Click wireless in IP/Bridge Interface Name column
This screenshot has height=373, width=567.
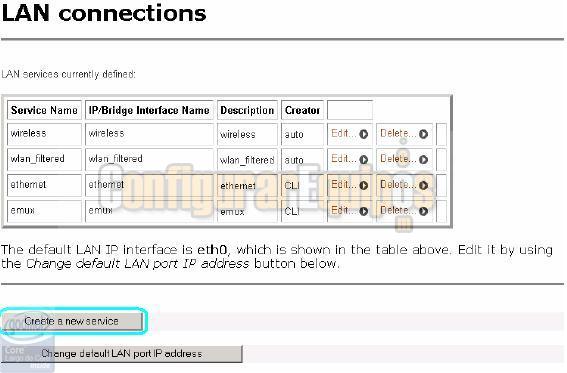(106, 133)
